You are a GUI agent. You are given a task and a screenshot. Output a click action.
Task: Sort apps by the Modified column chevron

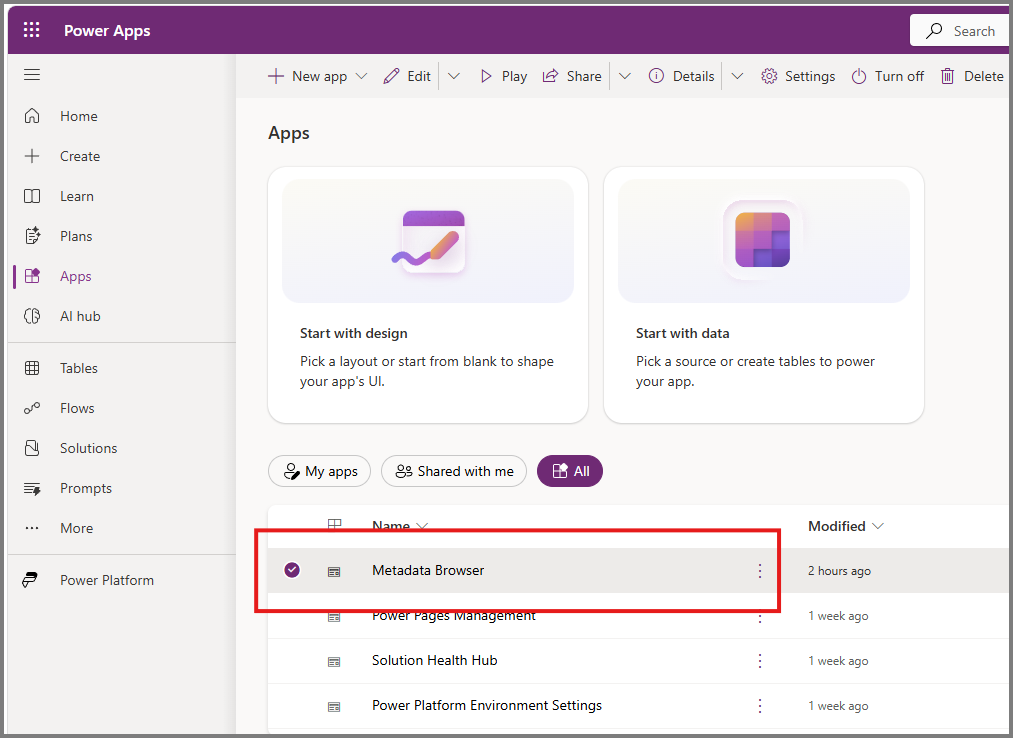coord(878,526)
